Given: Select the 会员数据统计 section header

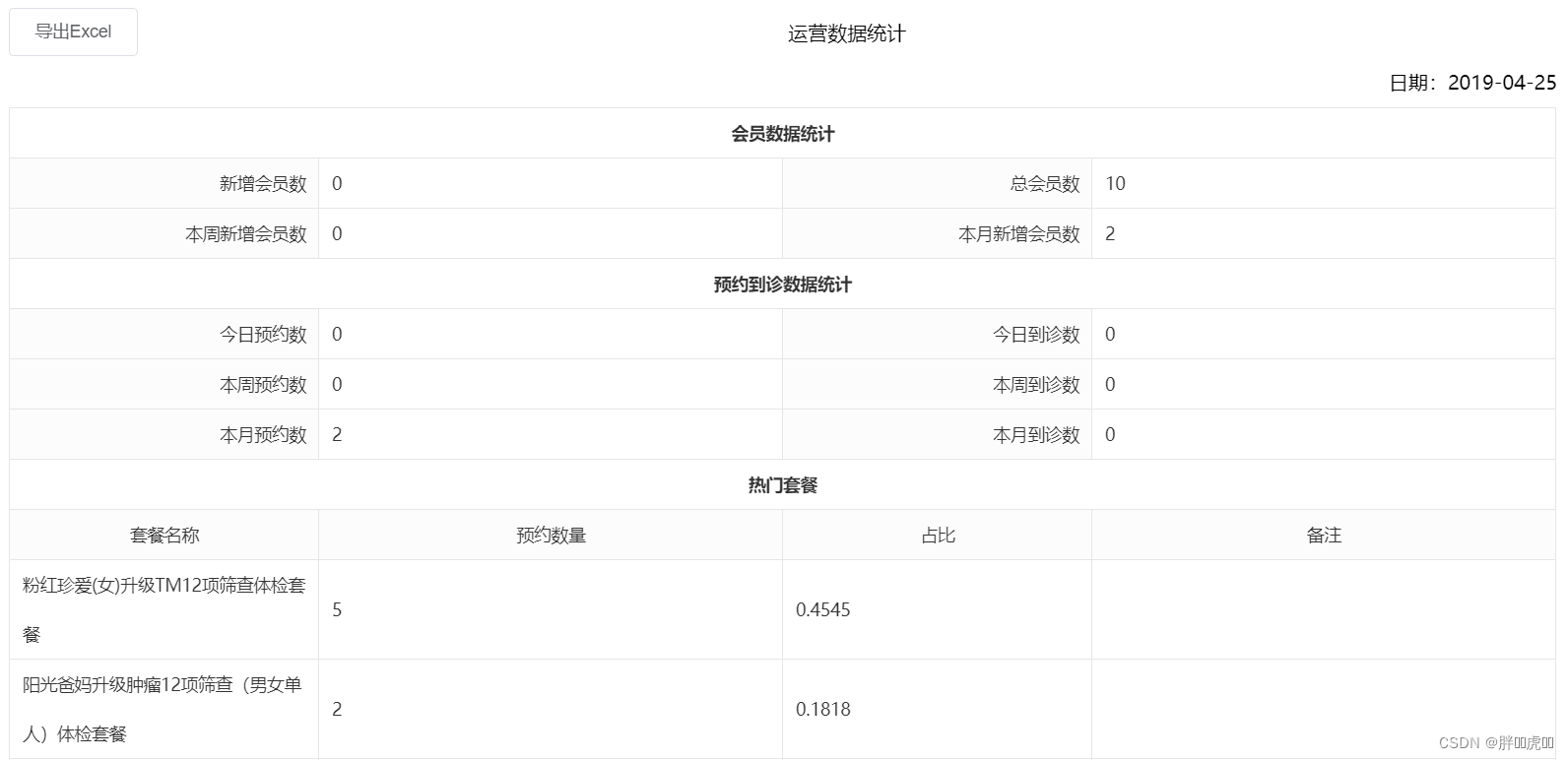Looking at the screenshot, I should [x=782, y=134].
